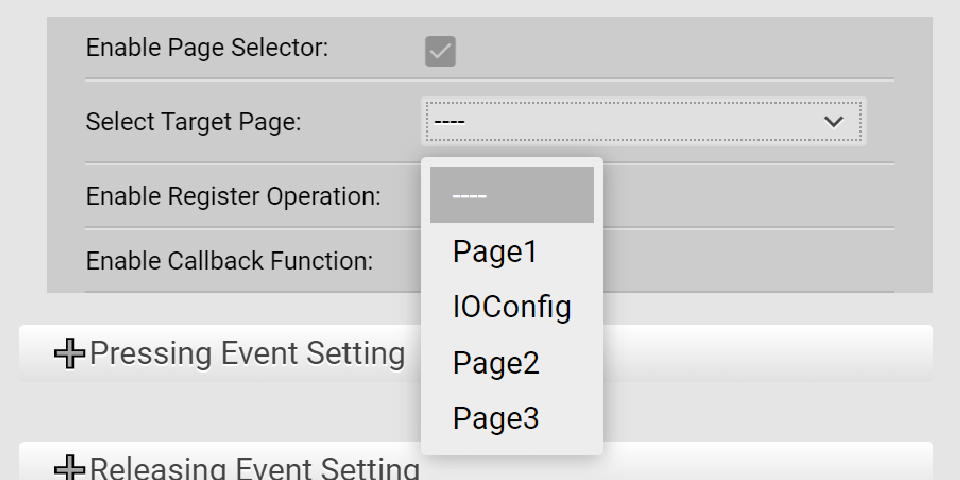Open the Select Target Page combo box
This screenshot has height=480, width=960.
(642, 121)
